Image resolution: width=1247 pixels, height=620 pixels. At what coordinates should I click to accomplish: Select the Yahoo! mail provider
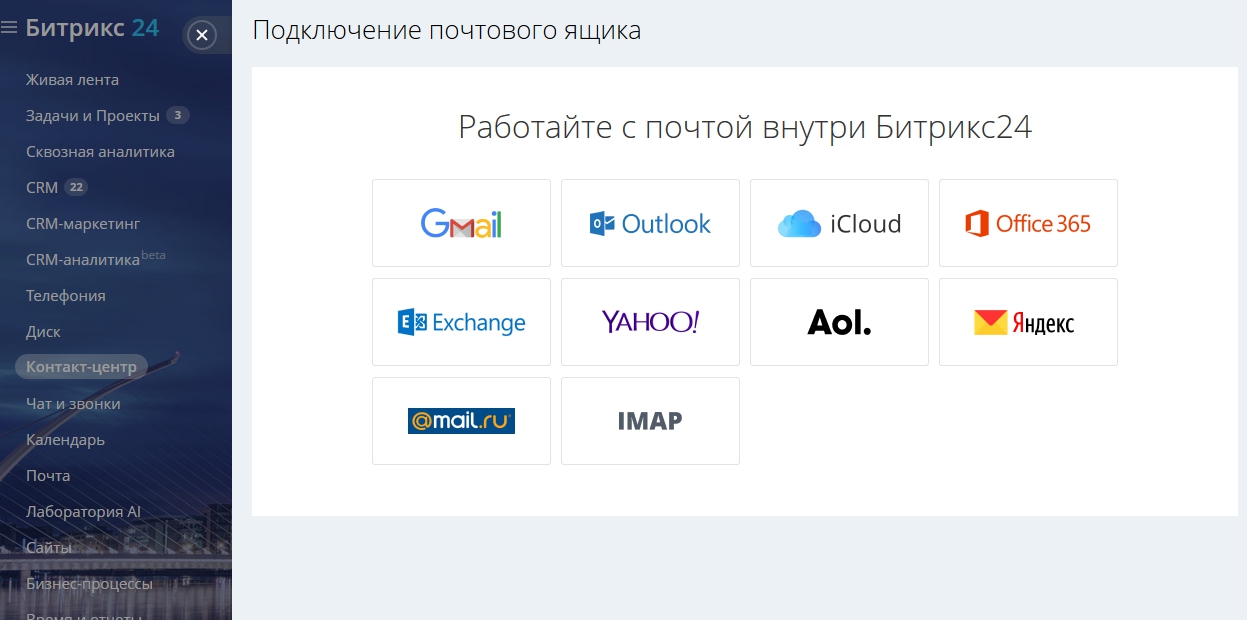pos(650,322)
